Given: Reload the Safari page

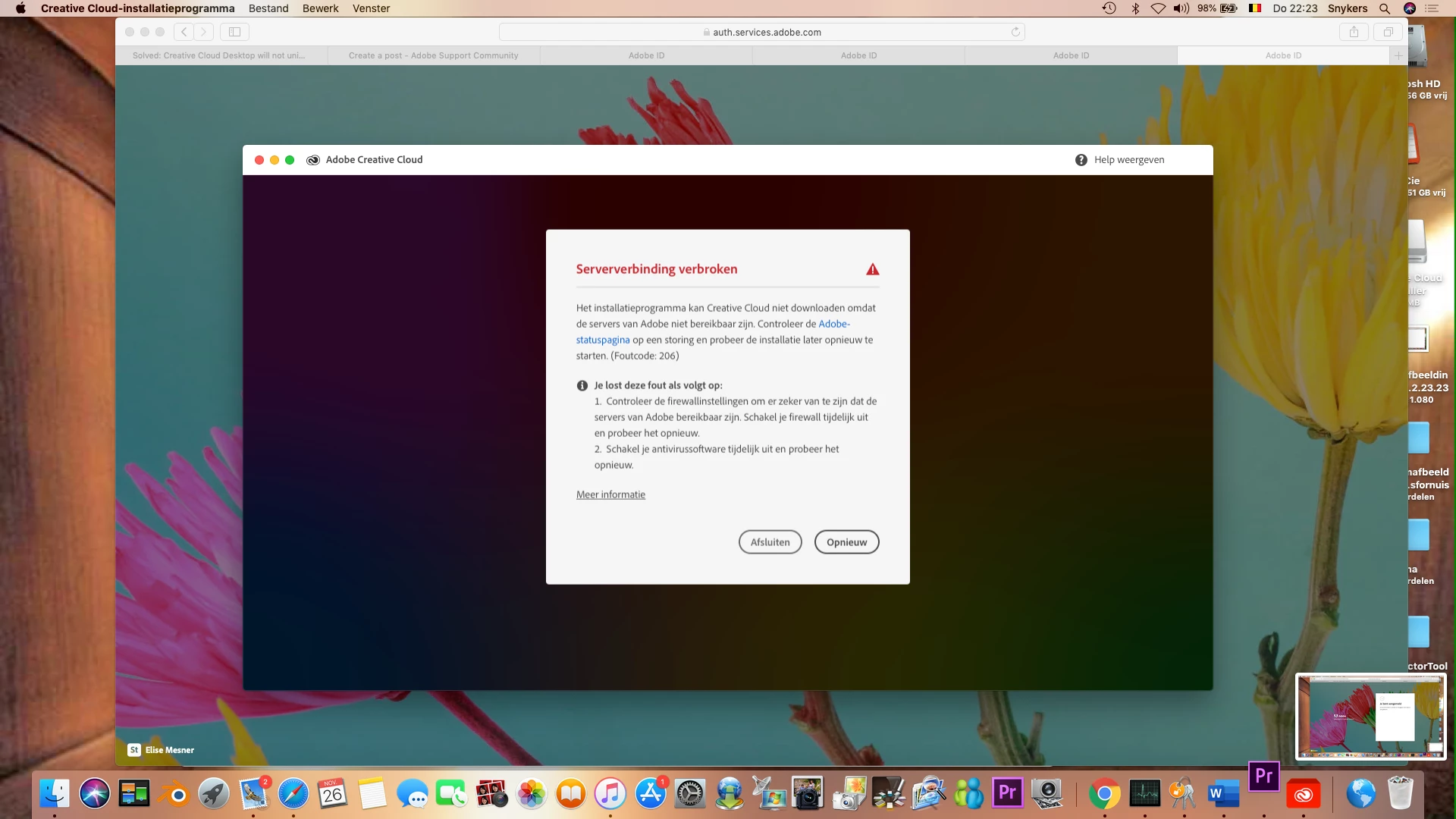Looking at the screenshot, I should pyautogui.click(x=1016, y=32).
